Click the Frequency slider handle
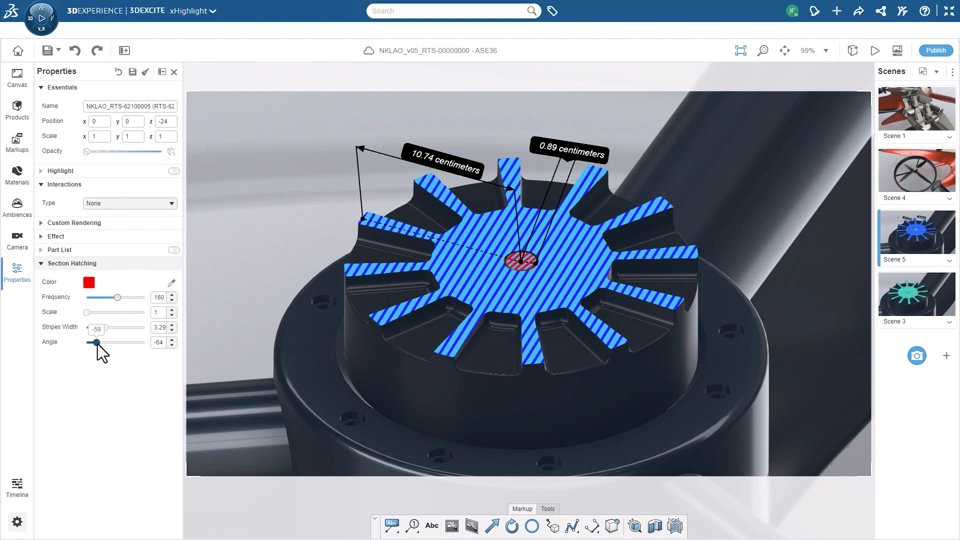 [117, 298]
